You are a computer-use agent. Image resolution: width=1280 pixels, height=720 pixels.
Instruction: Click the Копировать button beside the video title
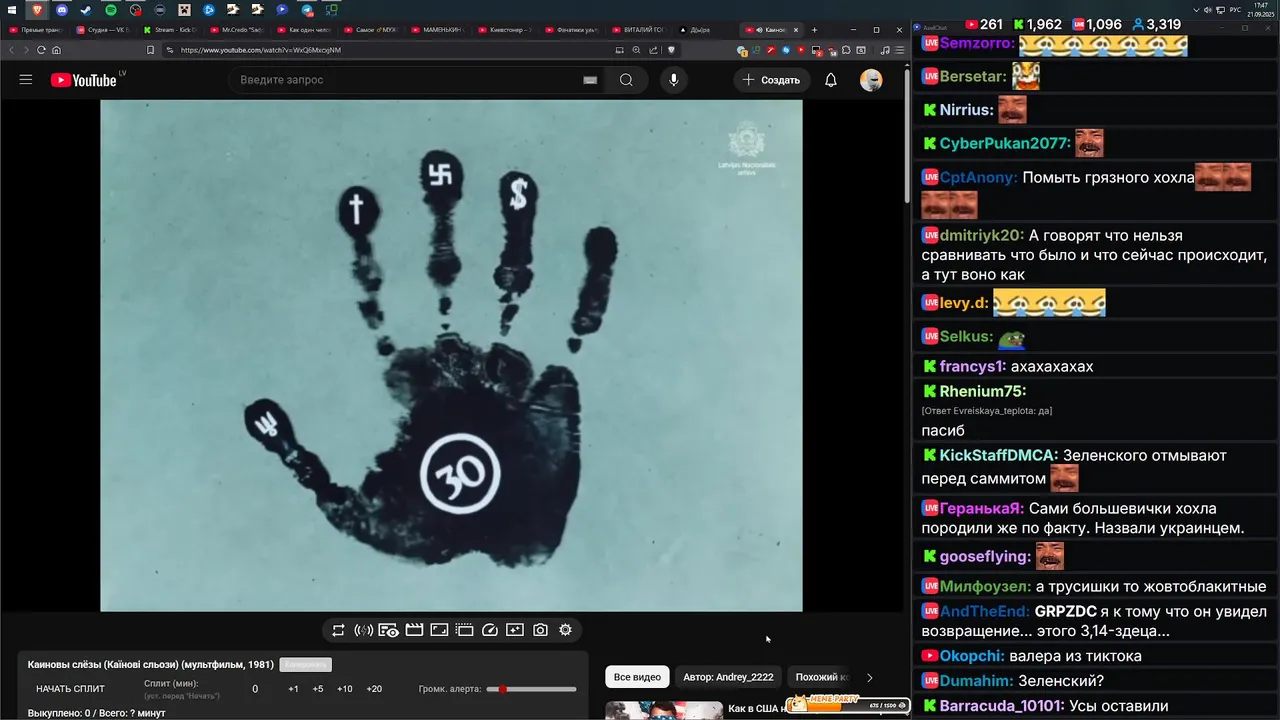point(305,664)
